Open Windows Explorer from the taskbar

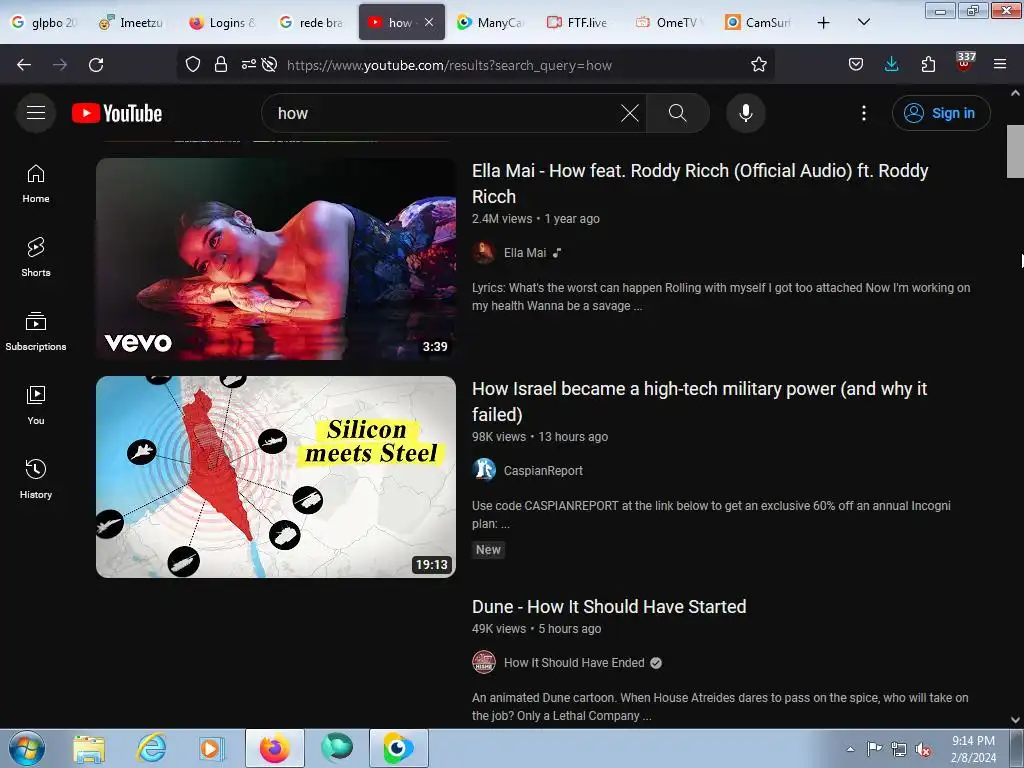(88, 749)
